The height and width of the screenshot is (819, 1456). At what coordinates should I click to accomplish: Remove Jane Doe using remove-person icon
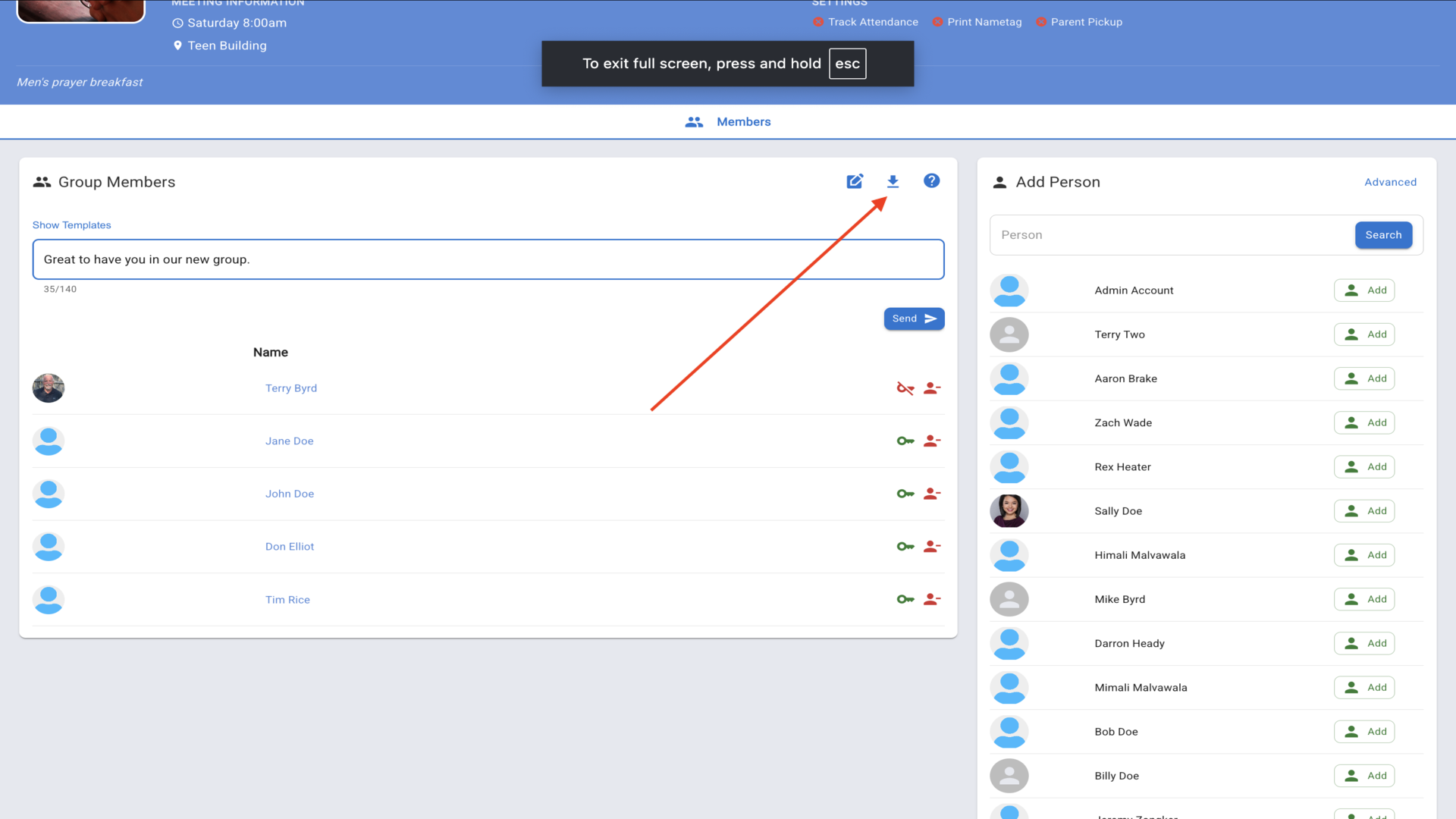tap(932, 441)
